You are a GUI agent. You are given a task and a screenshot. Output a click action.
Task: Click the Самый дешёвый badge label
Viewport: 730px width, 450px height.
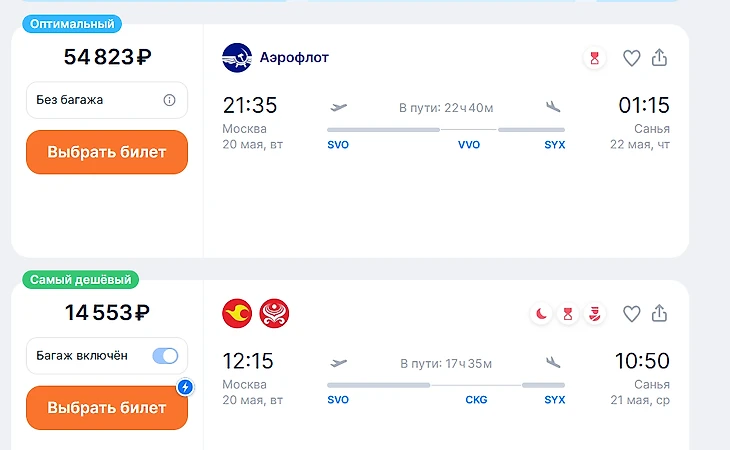pyautogui.click(x=78, y=280)
